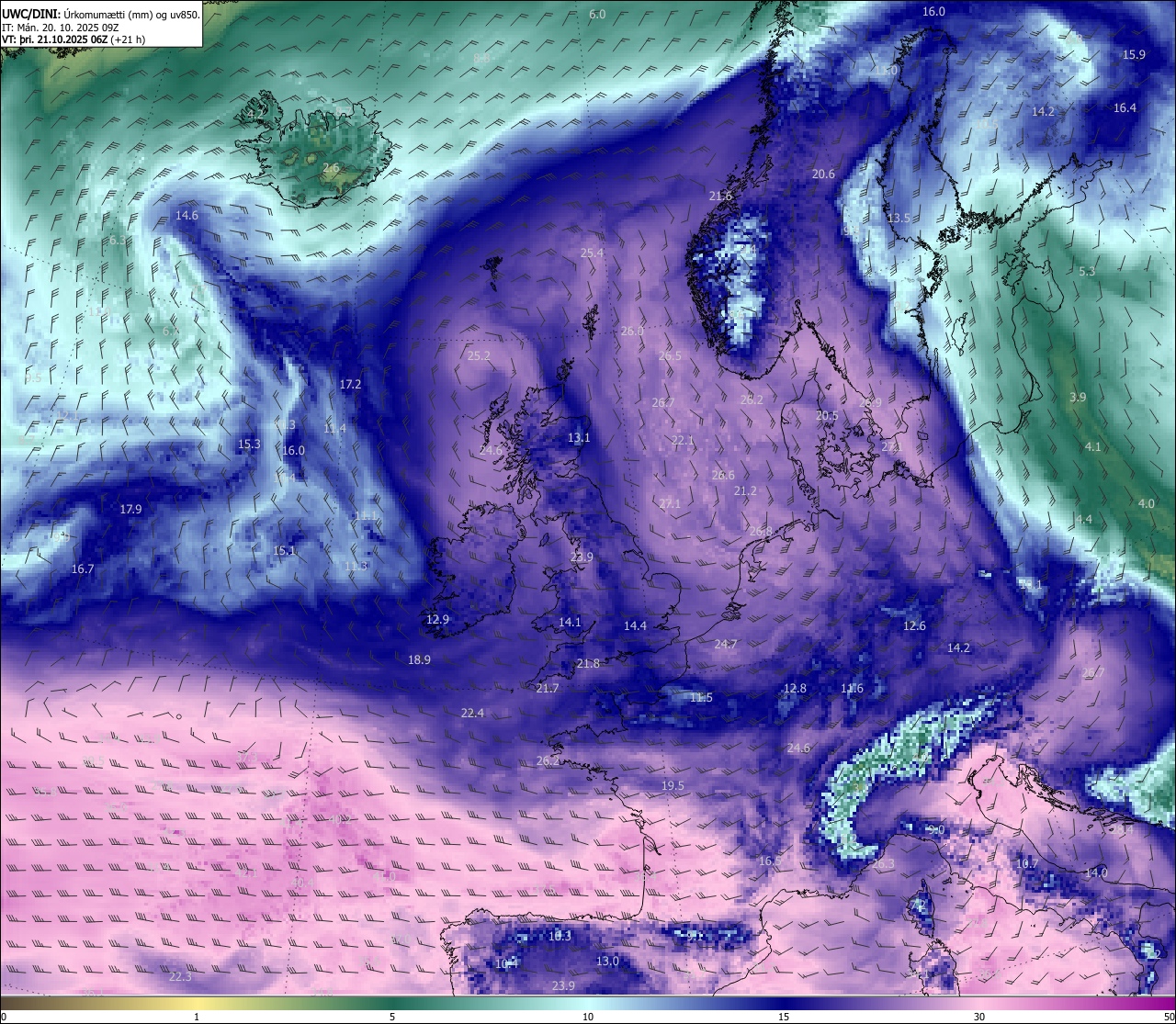The width and height of the screenshot is (1176, 1024).
Task: Click the map value '15.9'
Action: pyautogui.click(x=1135, y=55)
